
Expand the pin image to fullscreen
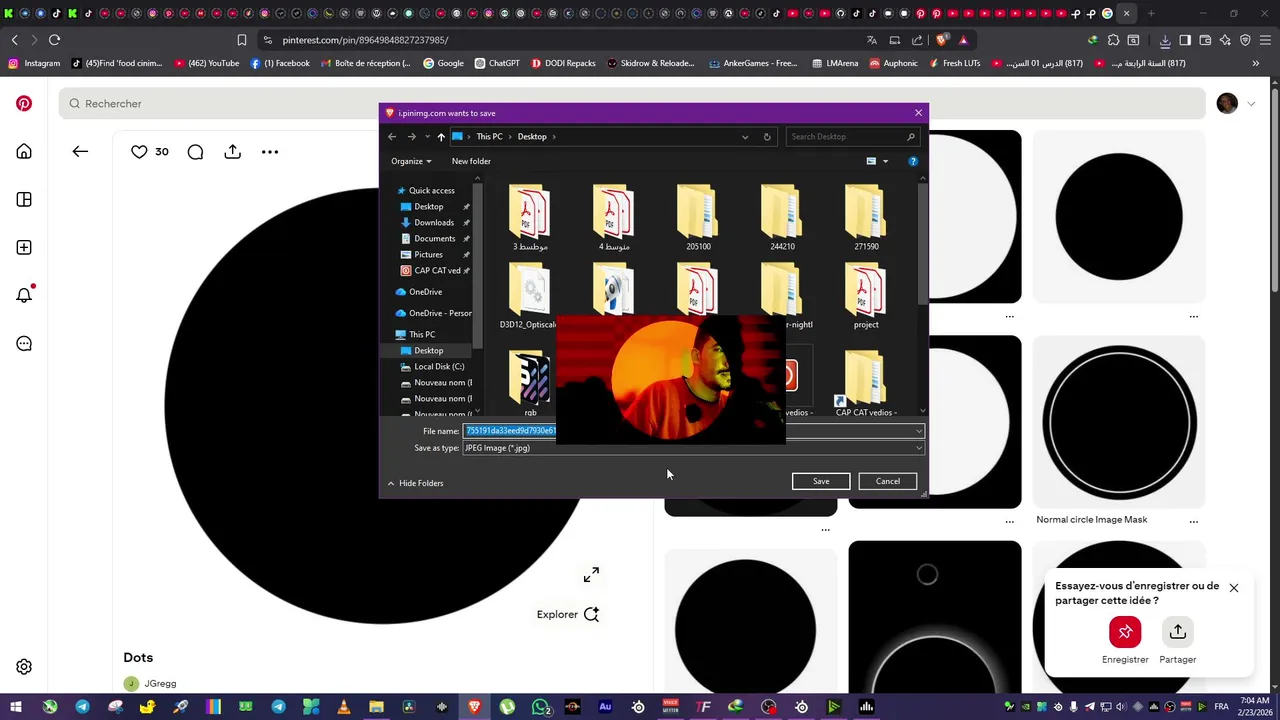[591, 575]
